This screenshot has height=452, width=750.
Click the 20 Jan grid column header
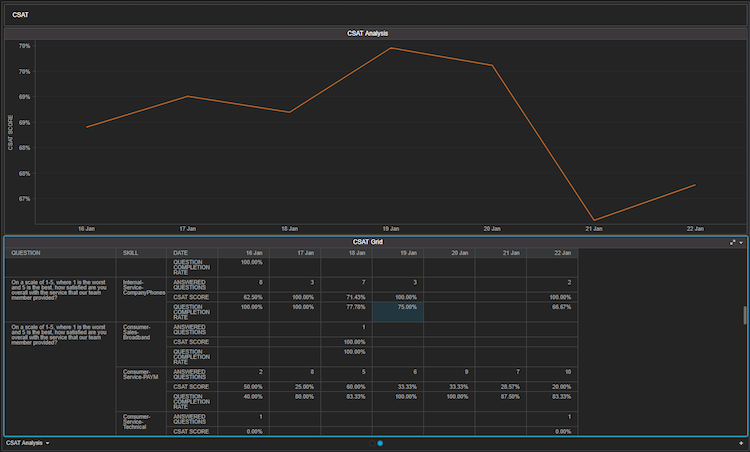click(x=449, y=253)
